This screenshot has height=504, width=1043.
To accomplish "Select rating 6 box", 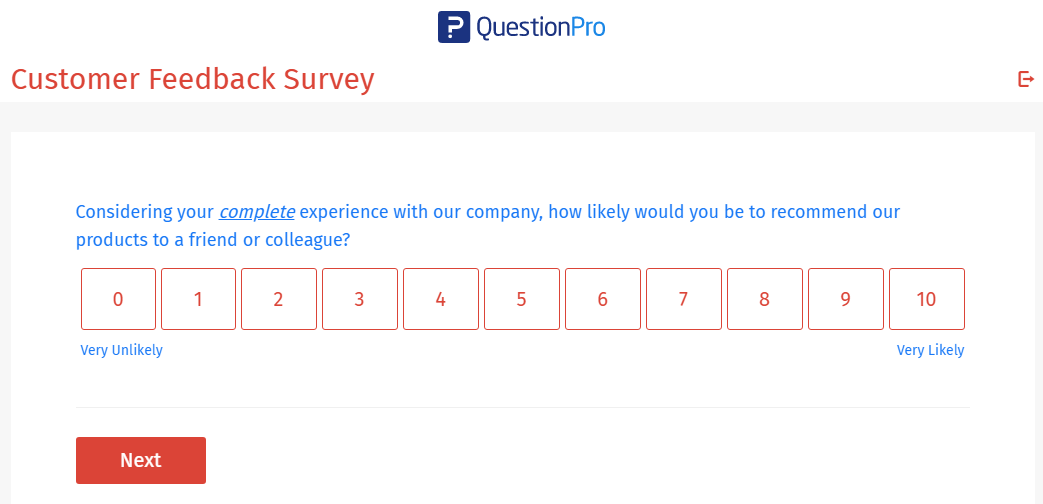I will 603,299.
